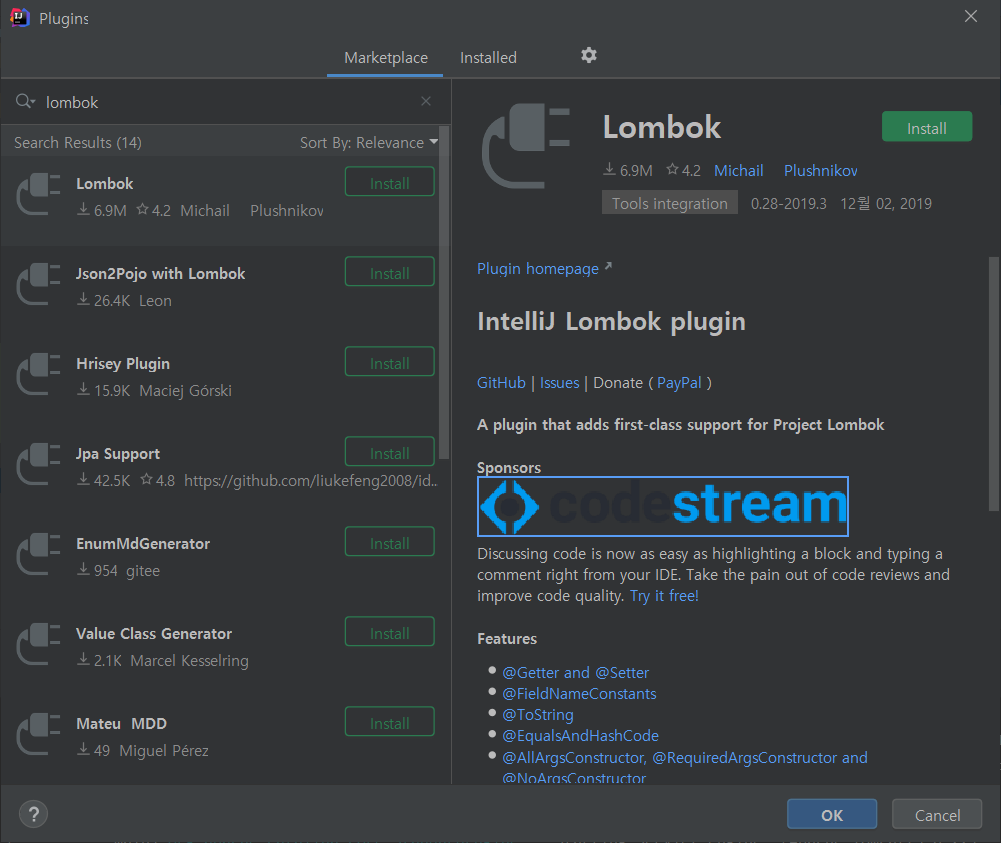Click the Json2Pojo with Lombok plugin icon
The width and height of the screenshot is (1001, 843).
coord(38,285)
